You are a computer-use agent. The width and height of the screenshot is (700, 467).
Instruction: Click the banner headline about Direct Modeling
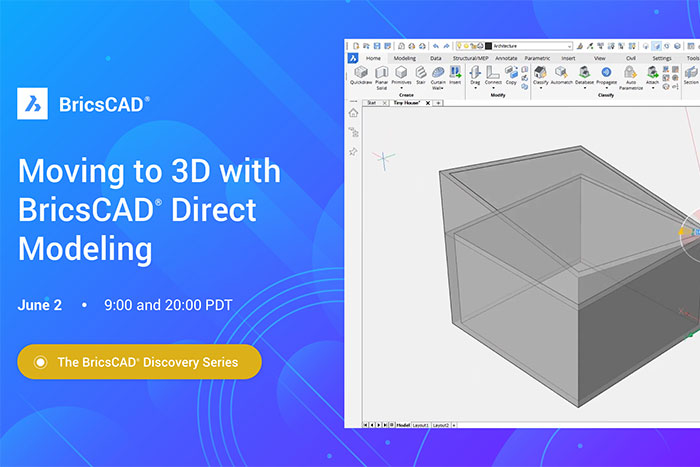click(150, 210)
